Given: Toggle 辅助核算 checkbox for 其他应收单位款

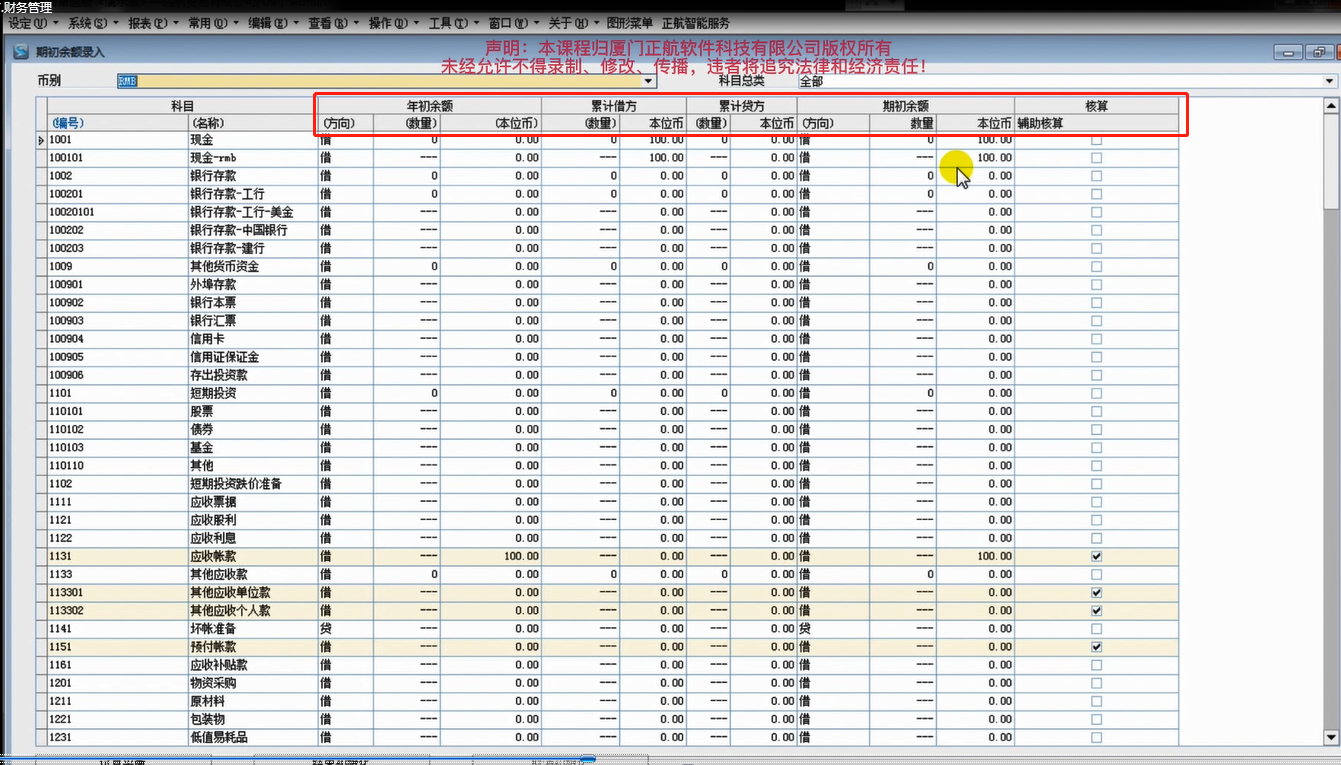Looking at the screenshot, I should 1097,593.
